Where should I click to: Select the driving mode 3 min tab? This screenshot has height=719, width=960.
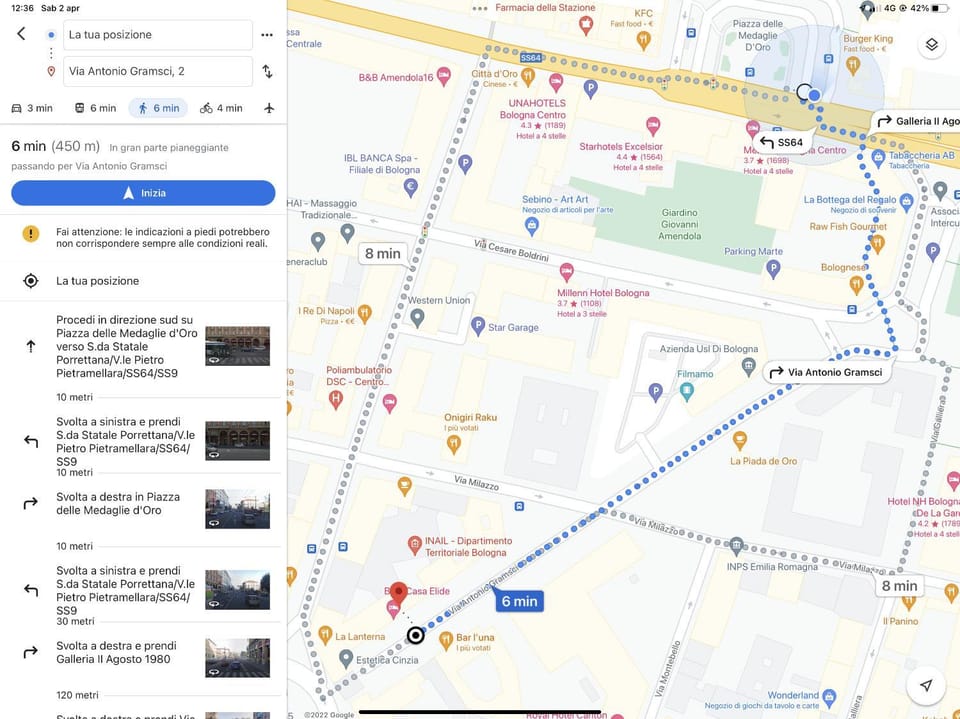coord(32,108)
